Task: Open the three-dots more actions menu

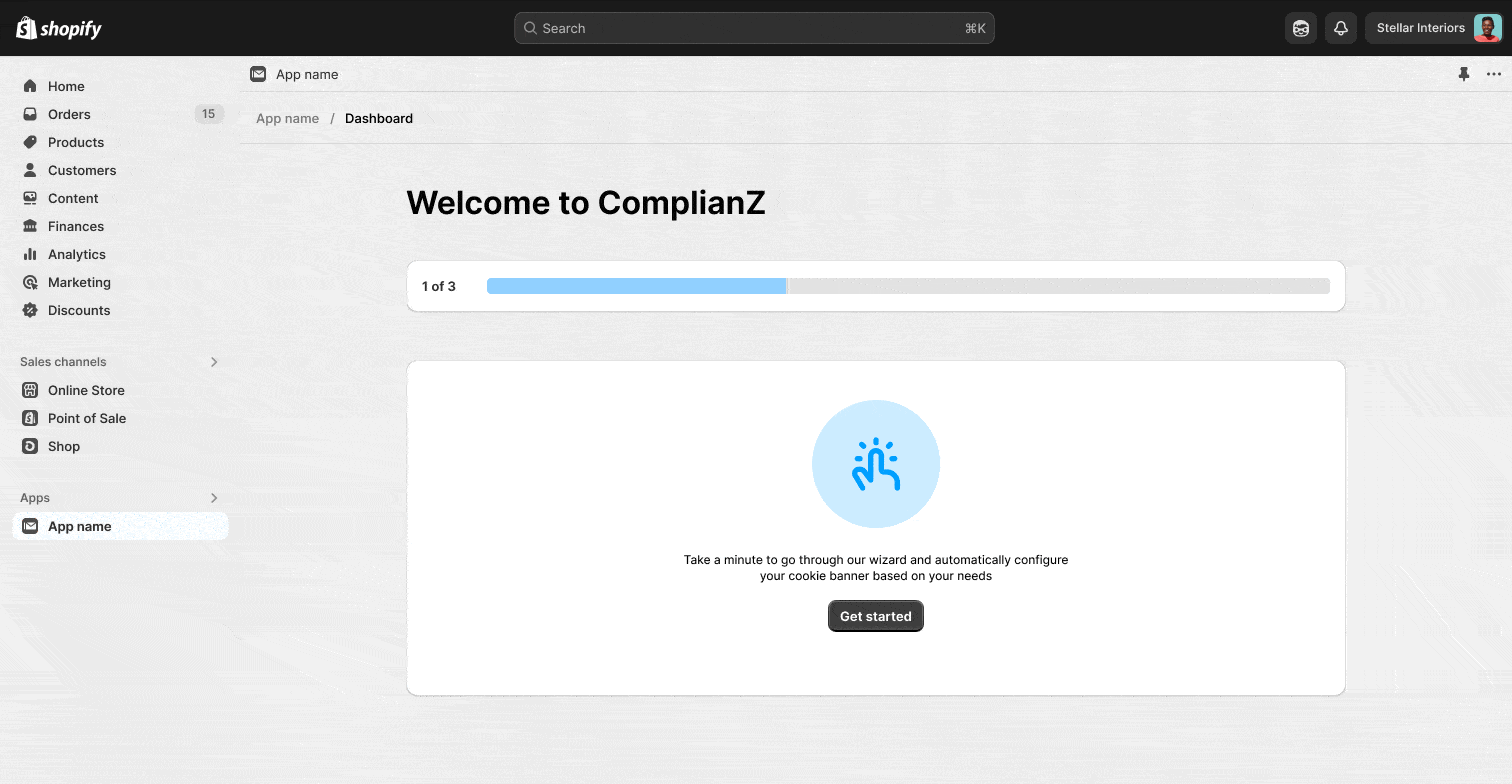Action: tap(1494, 74)
